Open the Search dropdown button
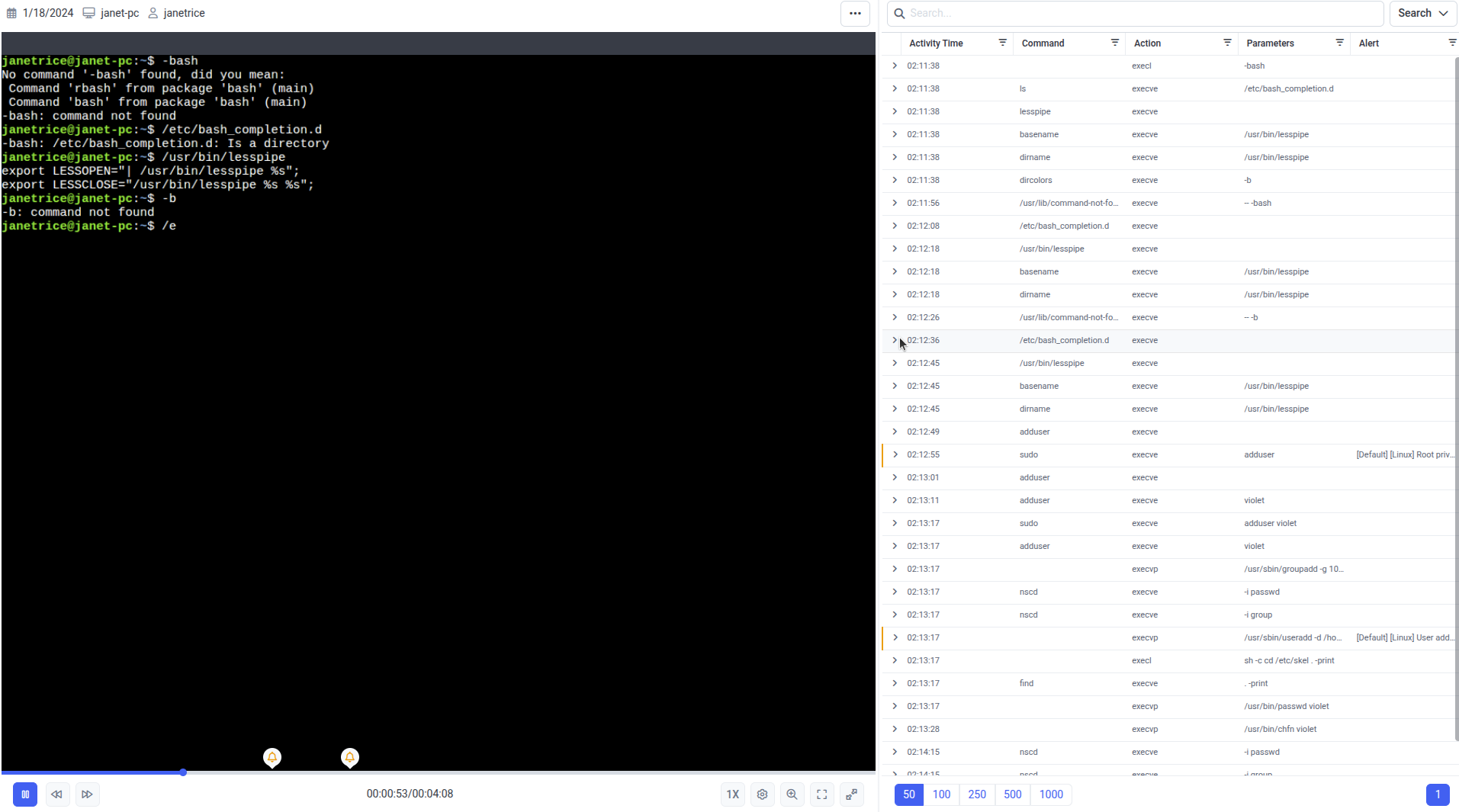The width and height of the screenshot is (1459, 812). pyautogui.click(x=1422, y=14)
